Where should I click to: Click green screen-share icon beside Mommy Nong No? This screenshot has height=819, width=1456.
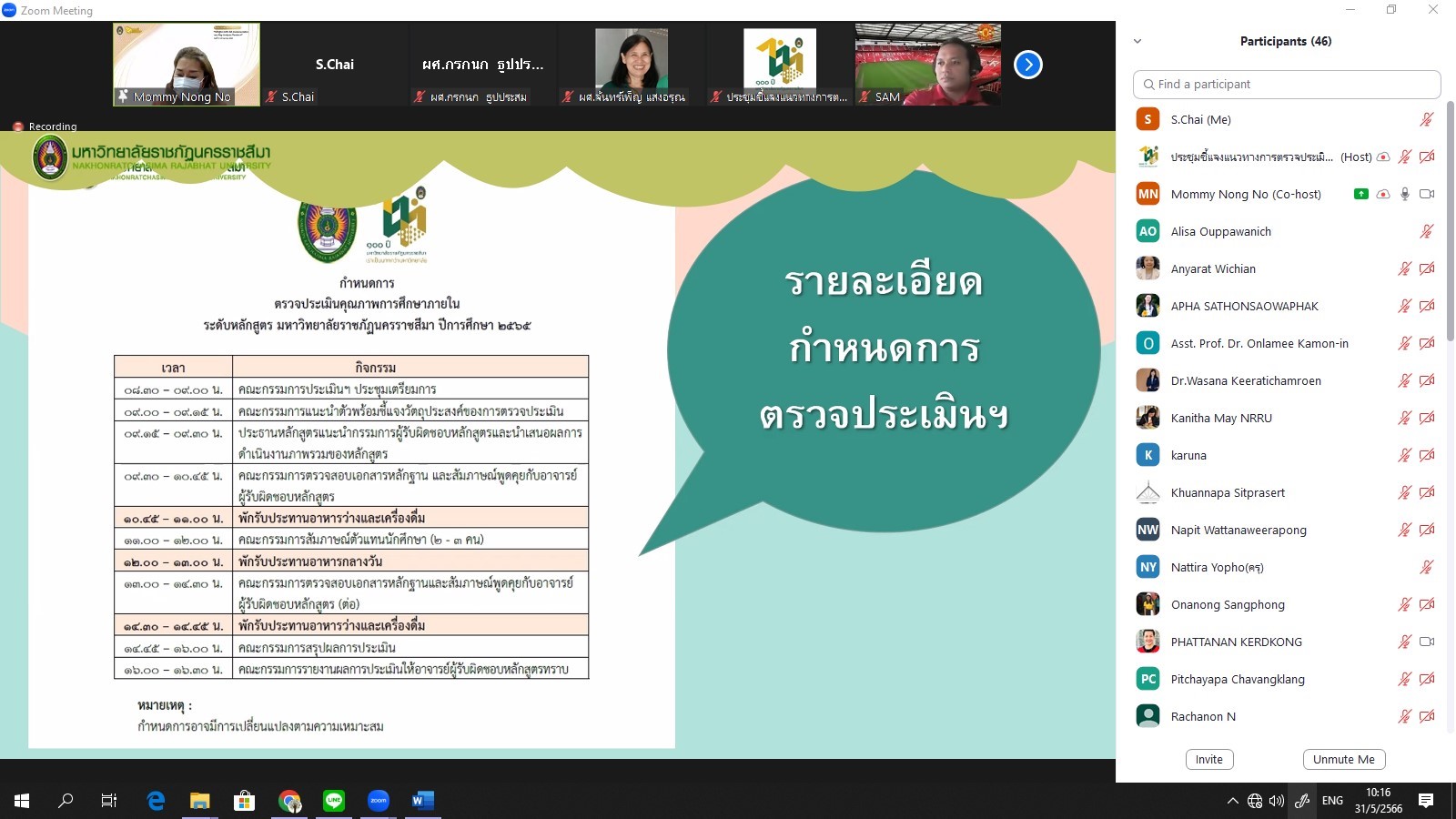tap(1360, 194)
